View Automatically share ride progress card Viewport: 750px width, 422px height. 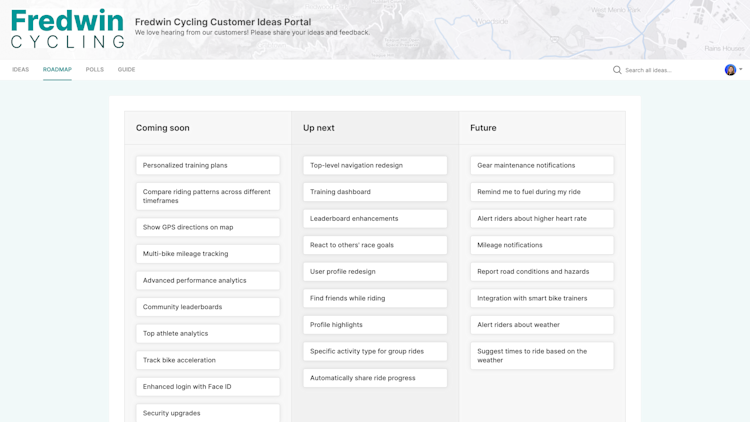coord(375,378)
